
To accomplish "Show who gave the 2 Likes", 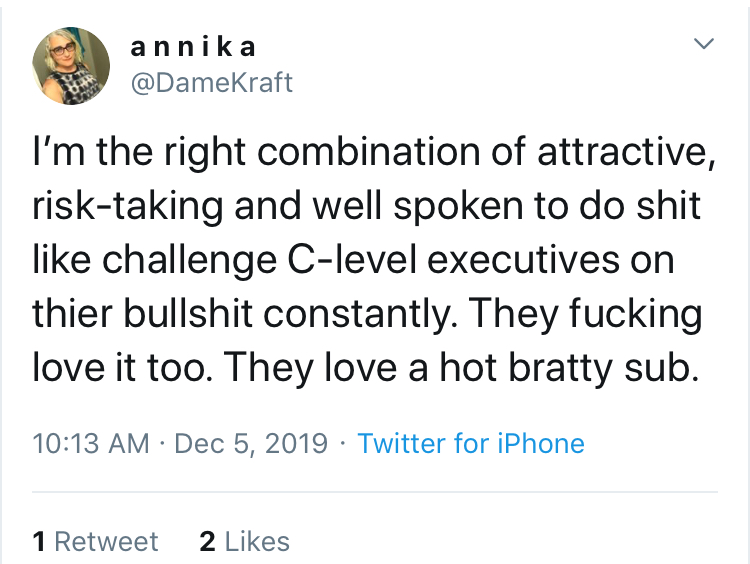I will 244,542.
